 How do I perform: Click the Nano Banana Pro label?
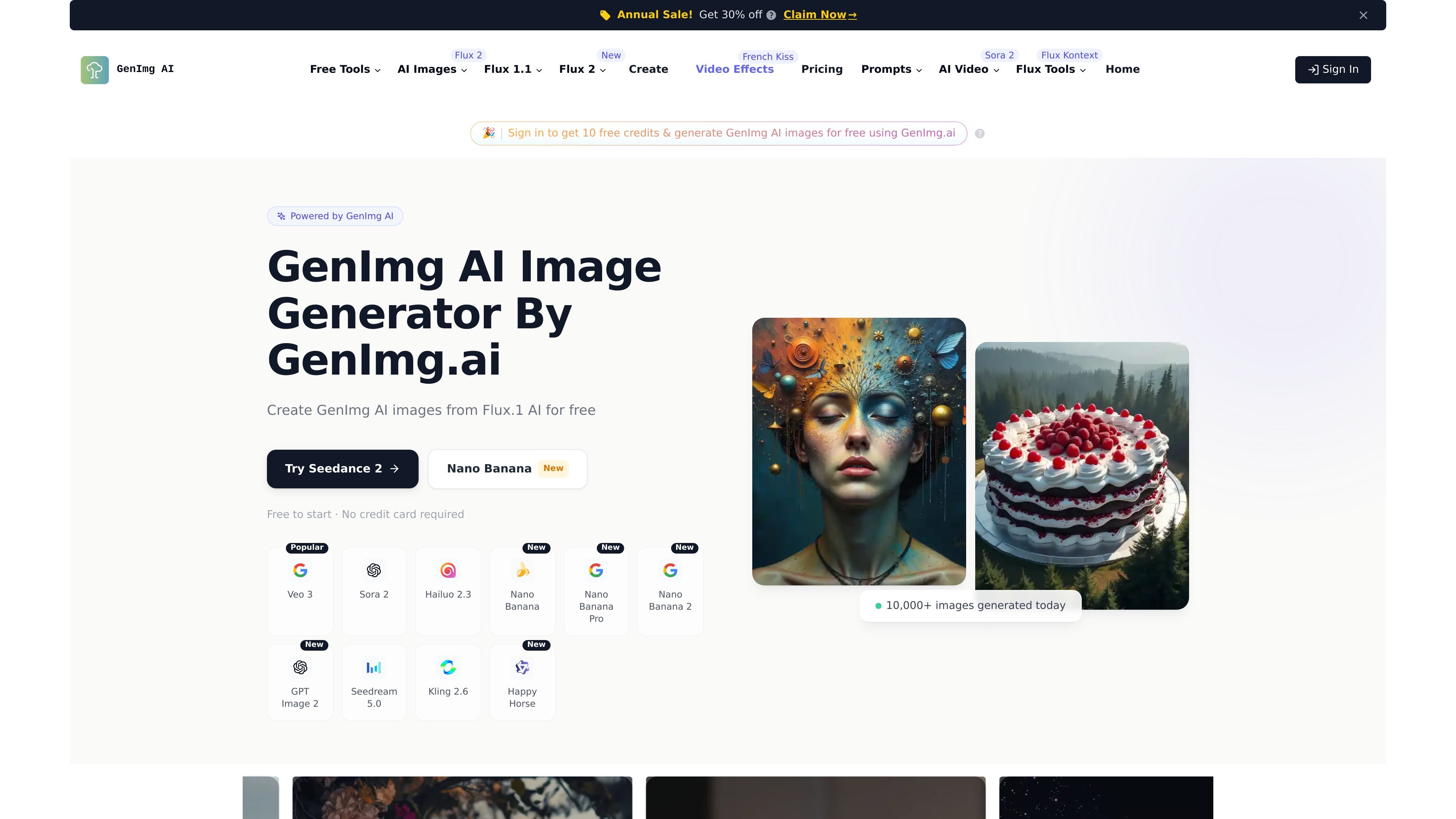pos(596,607)
